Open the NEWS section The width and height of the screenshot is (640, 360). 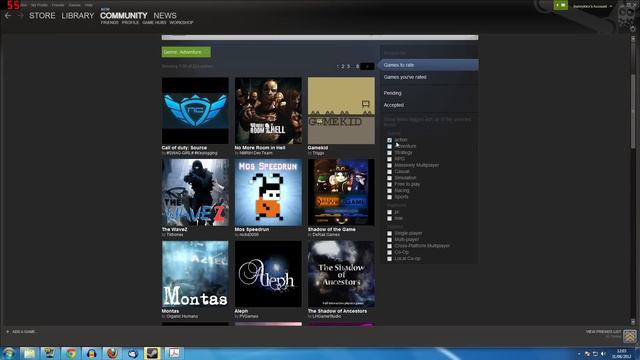[x=165, y=16]
